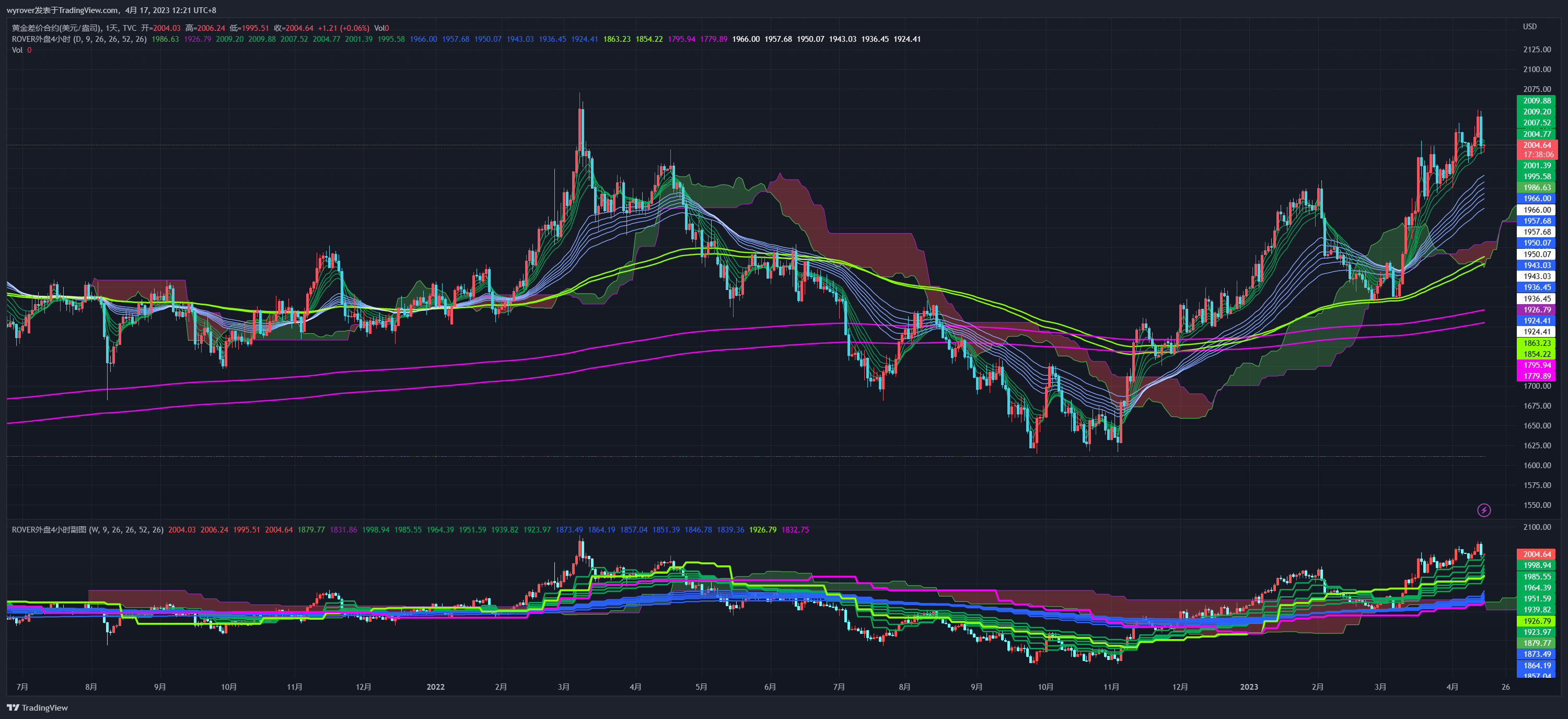Click the 17:38:06 countdown label on the price axis
Viewport: 1568px width, 719px height.
[1538, 155]
